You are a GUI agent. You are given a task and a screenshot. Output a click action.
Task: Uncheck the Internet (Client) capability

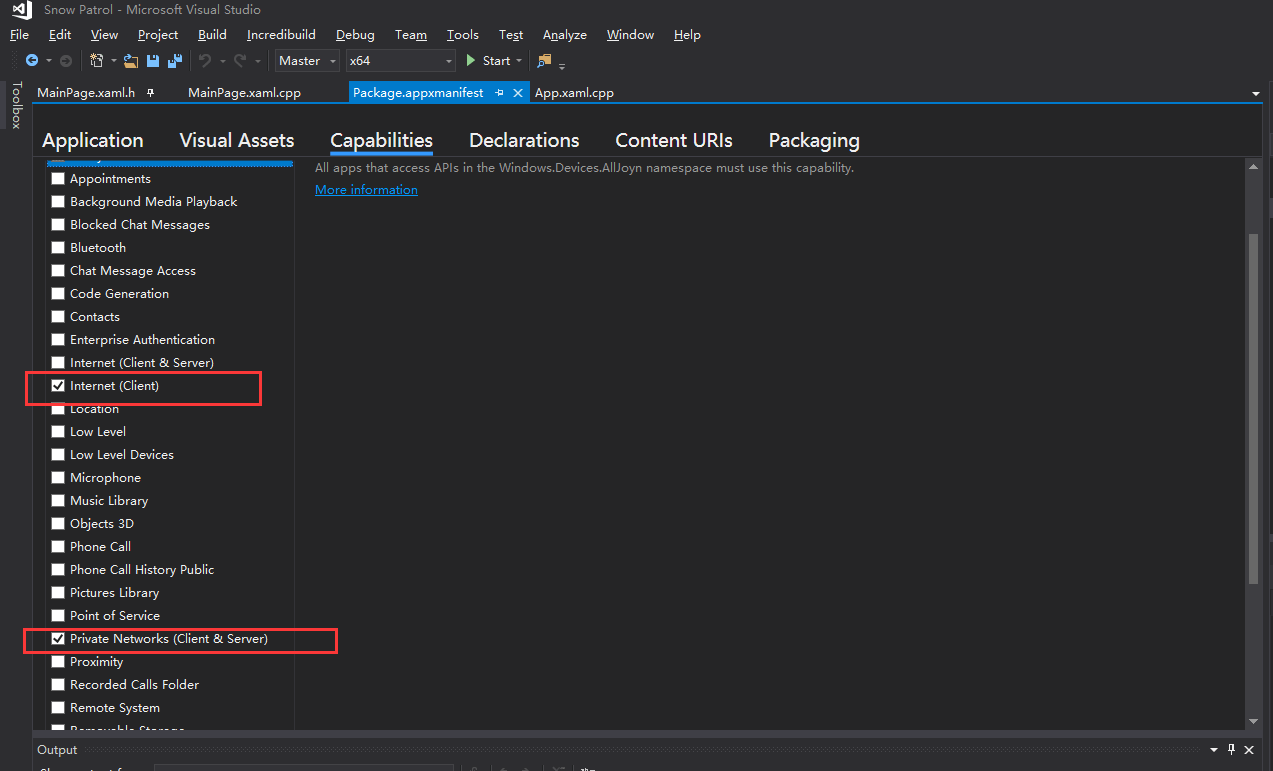(x=58, y=385)
